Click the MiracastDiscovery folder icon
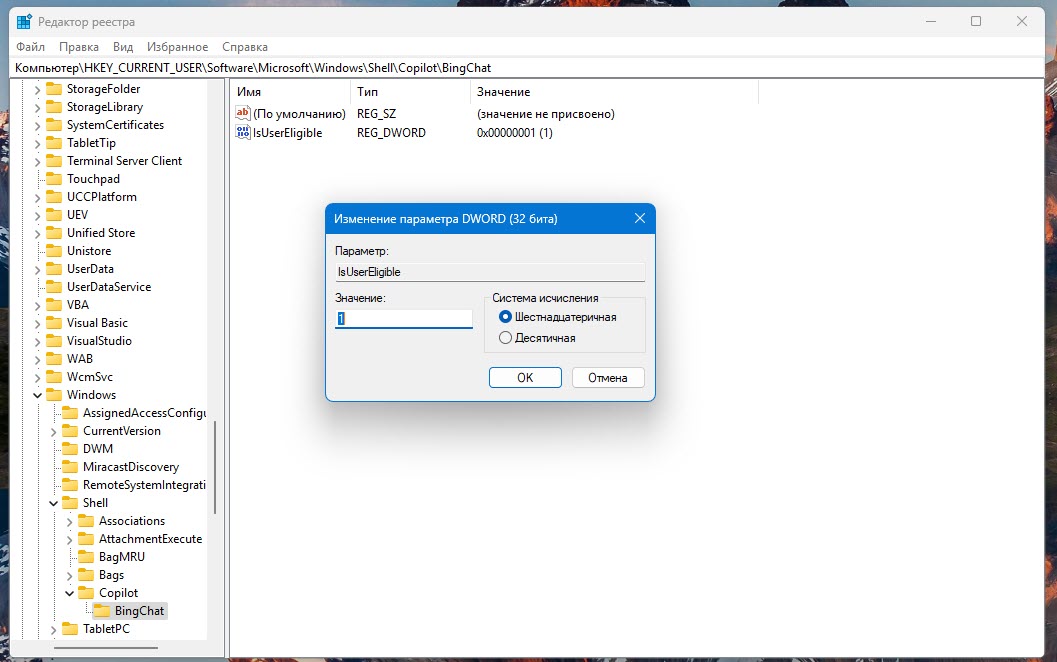1057x662 pixels. pyautogui.click(x=69, y=467)
